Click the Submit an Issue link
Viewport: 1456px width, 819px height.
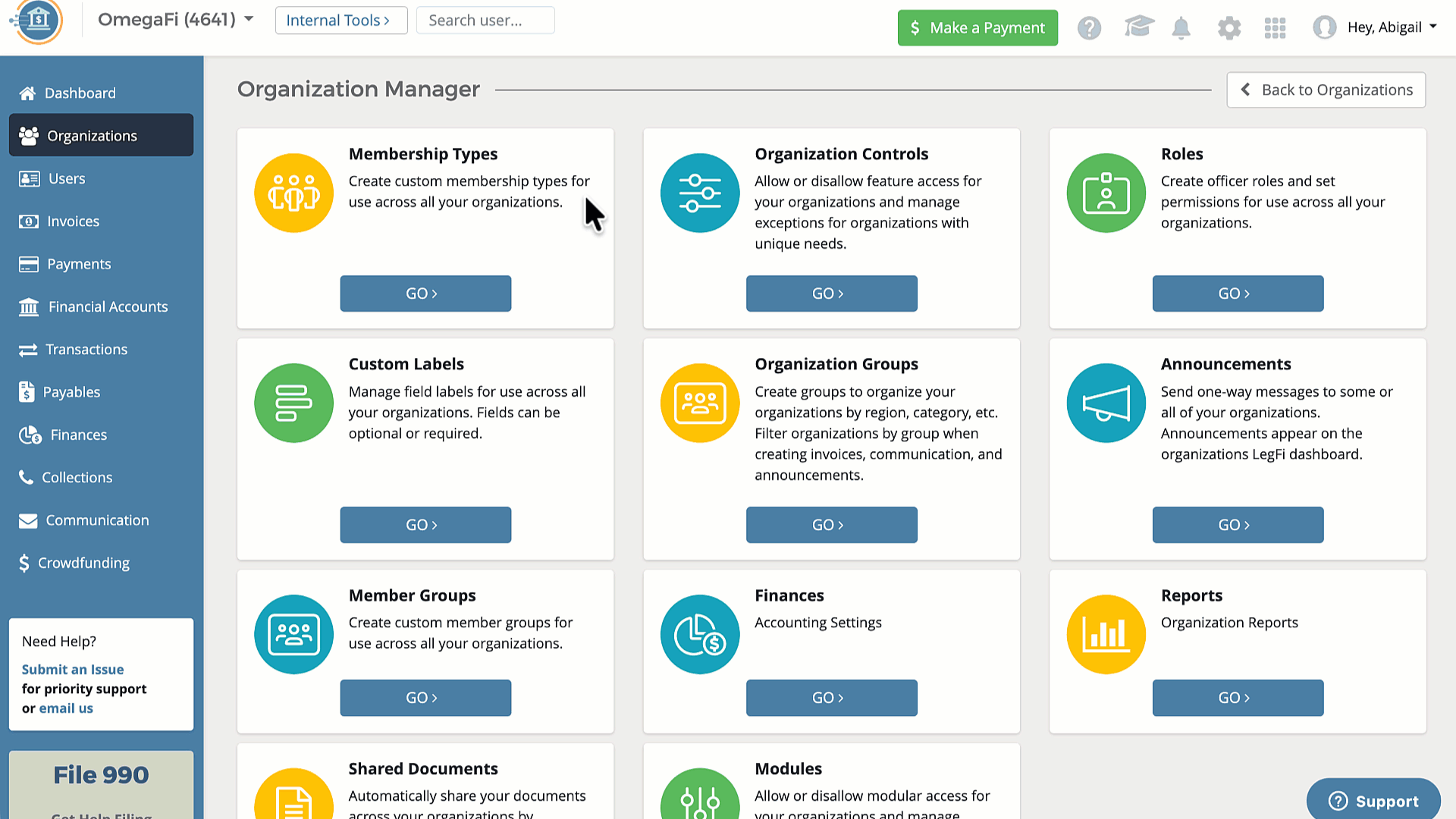coord(72,669)
